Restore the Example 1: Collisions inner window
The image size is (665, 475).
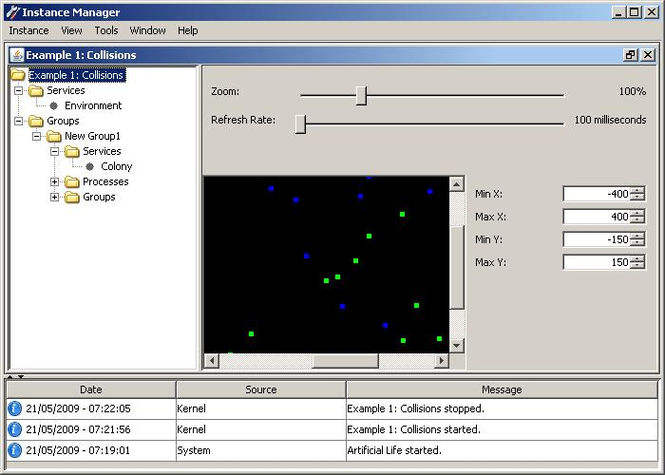(630, 55)
